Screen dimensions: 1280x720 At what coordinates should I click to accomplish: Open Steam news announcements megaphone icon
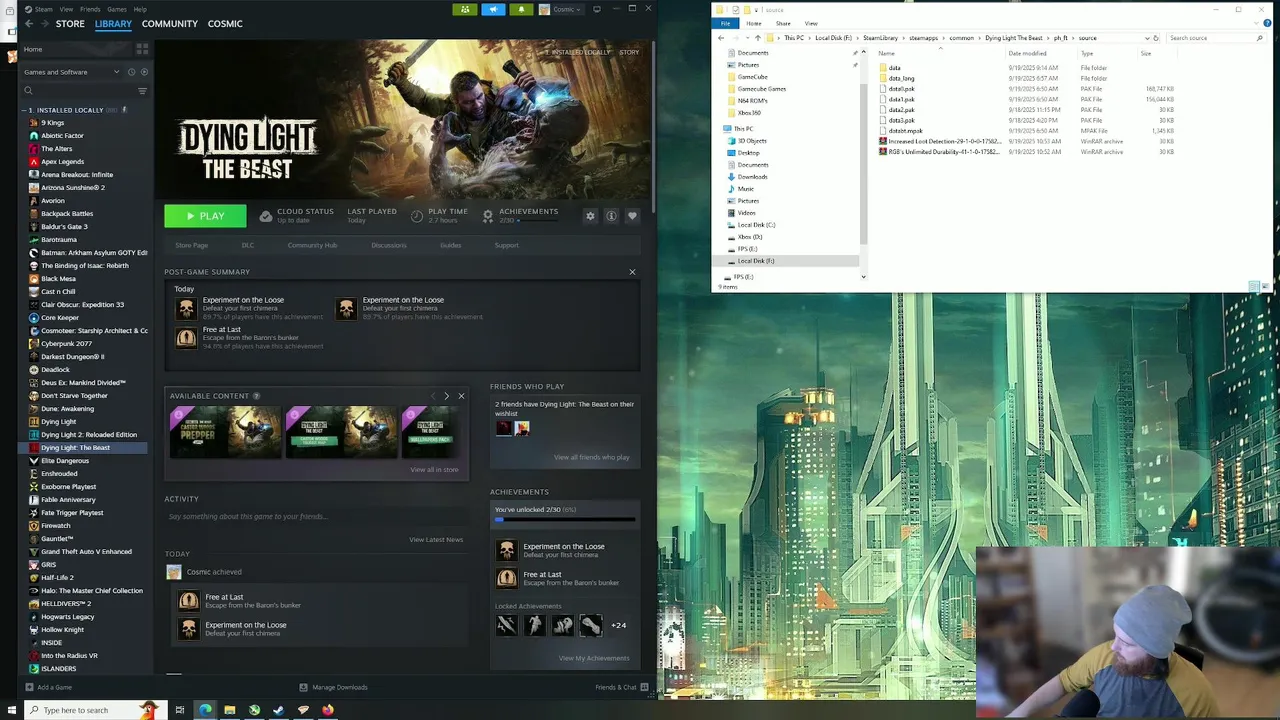(x=493, y=9)
